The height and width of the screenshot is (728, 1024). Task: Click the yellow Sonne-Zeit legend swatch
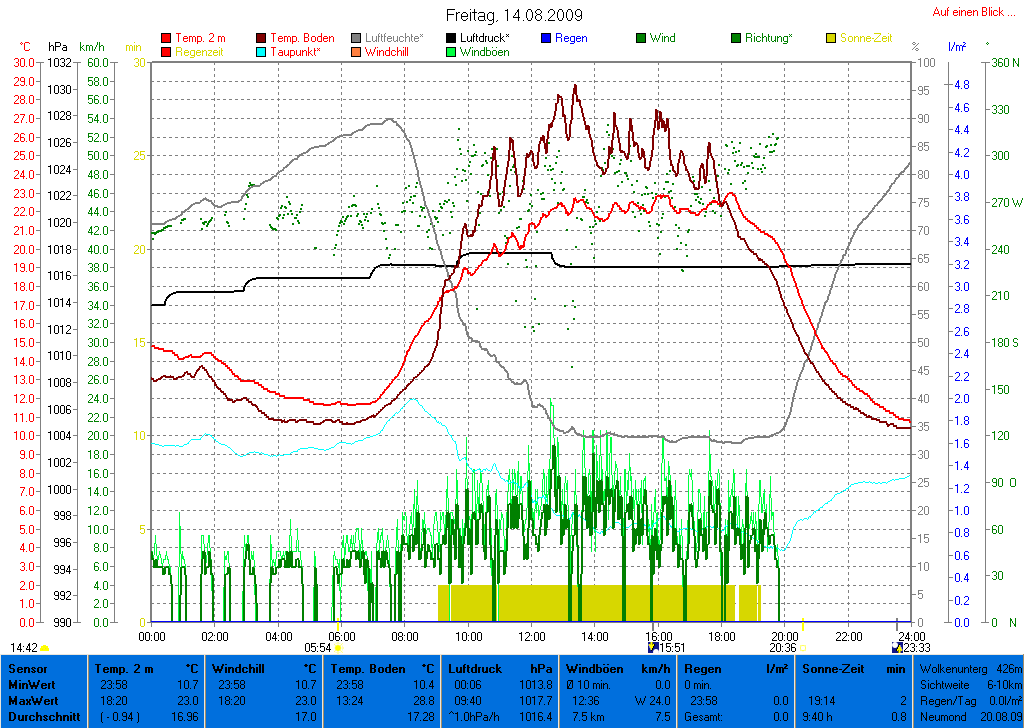(831, 38)
